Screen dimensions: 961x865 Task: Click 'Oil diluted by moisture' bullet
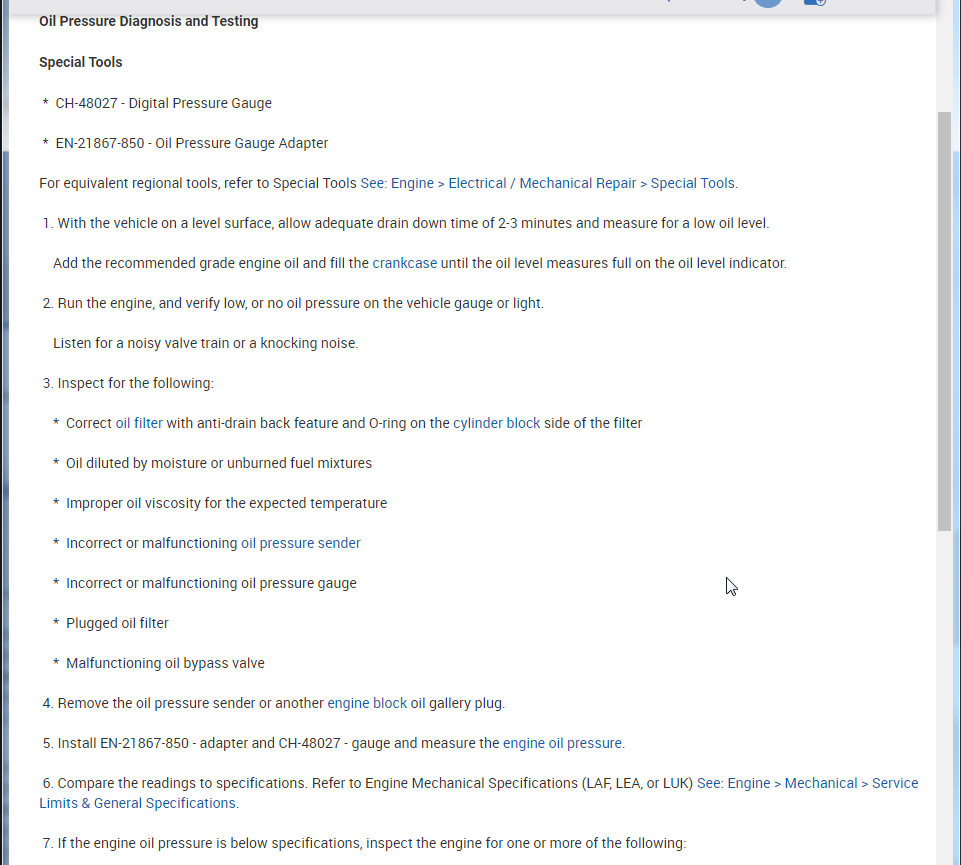(x=219, y=463)
